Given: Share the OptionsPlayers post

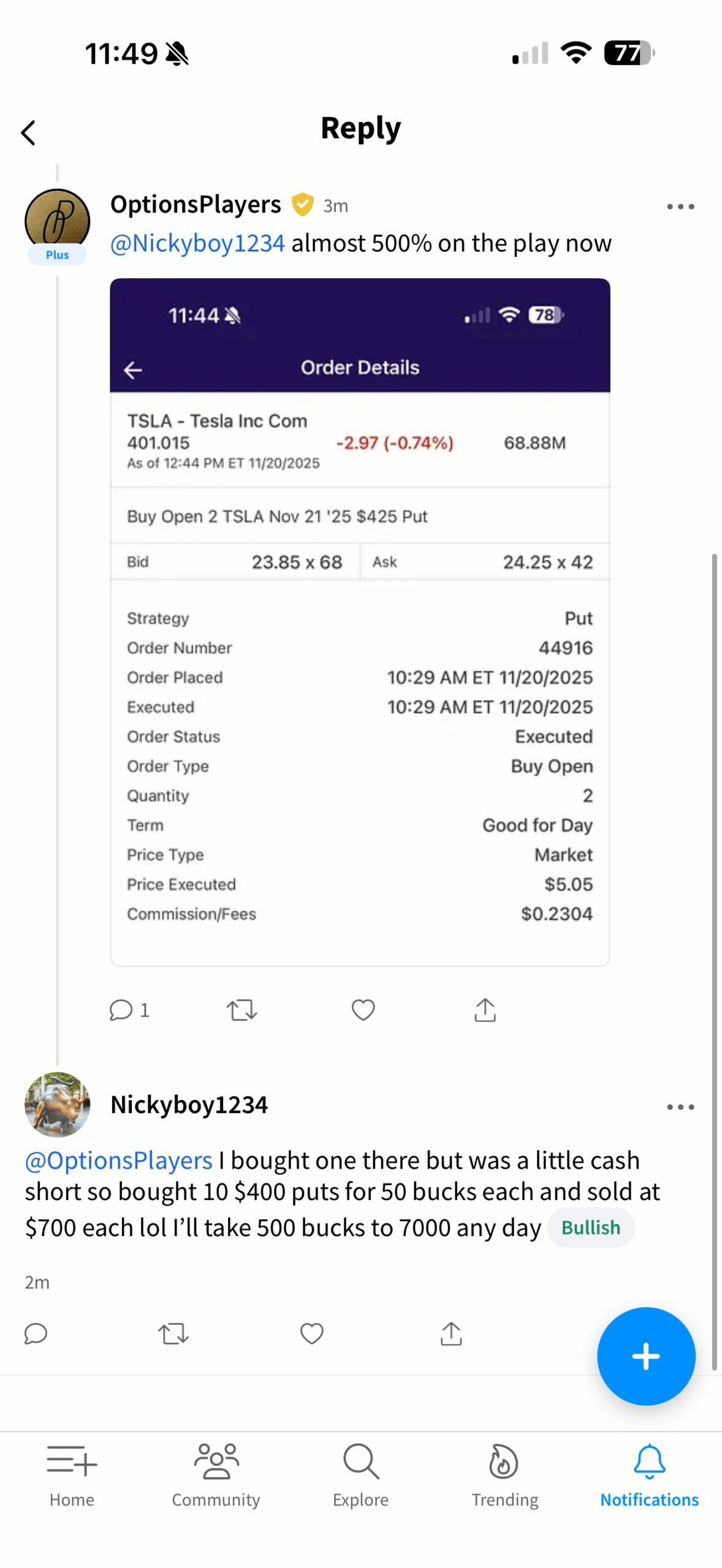Looking at the screenshot, I should [485, 1010].
